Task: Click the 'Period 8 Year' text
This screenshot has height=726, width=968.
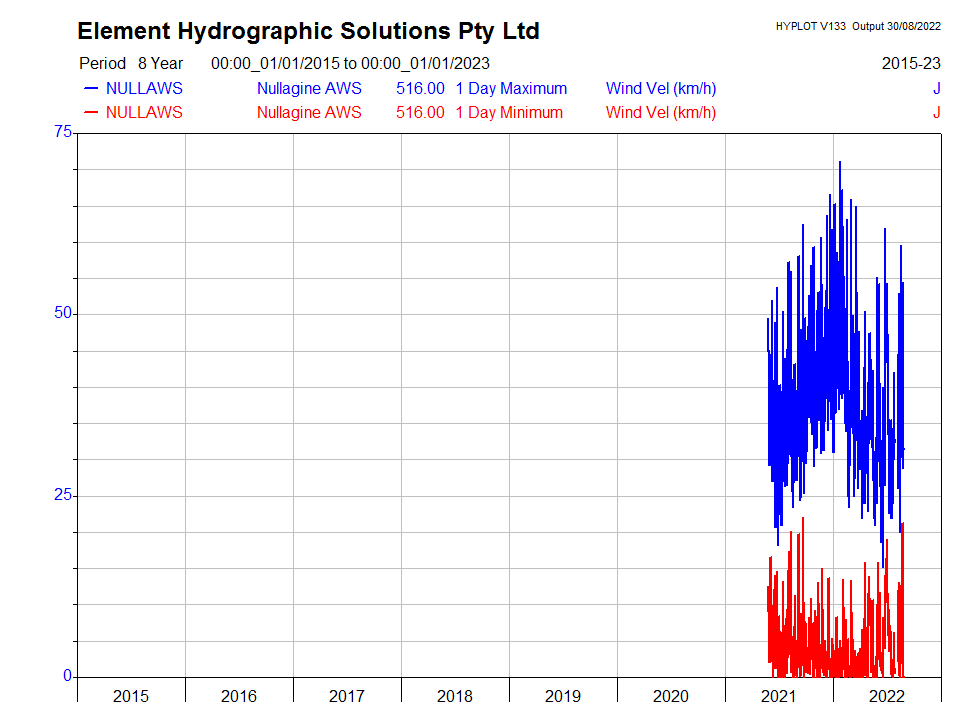Action: [x=131, y=63]
